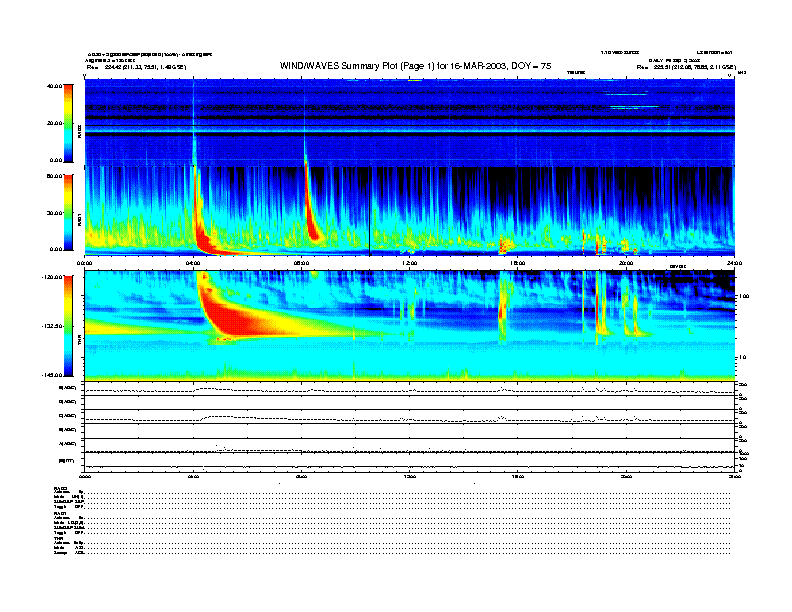Click the -132.50 label on TNR scale

click(52, 326)
